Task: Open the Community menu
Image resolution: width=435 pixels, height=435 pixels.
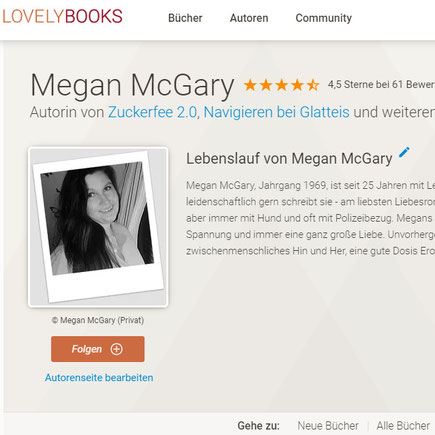Action: point(324,18)
